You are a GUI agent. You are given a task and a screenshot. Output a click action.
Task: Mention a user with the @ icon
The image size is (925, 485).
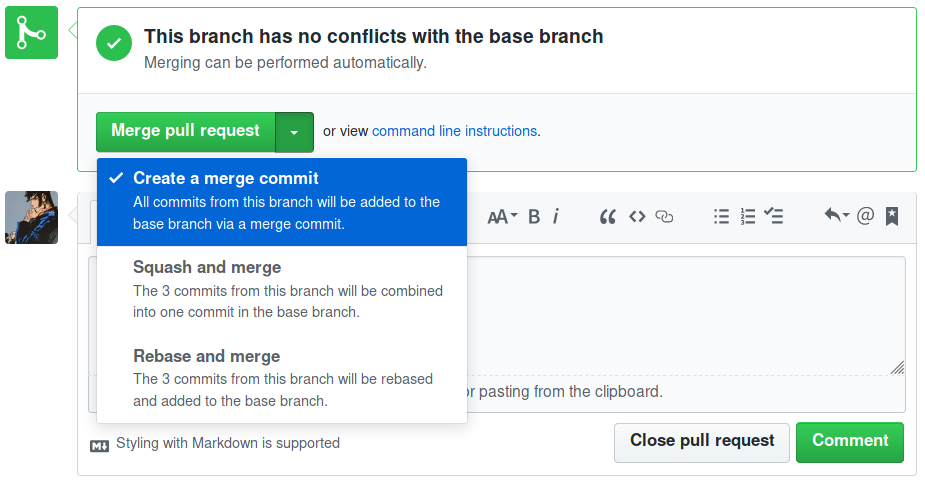coord(865,216)
